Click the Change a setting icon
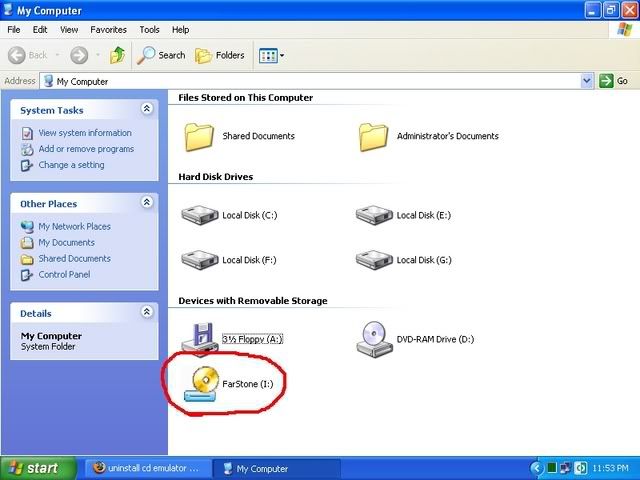The width and height of the screenshot is (640, 480). 27,165
